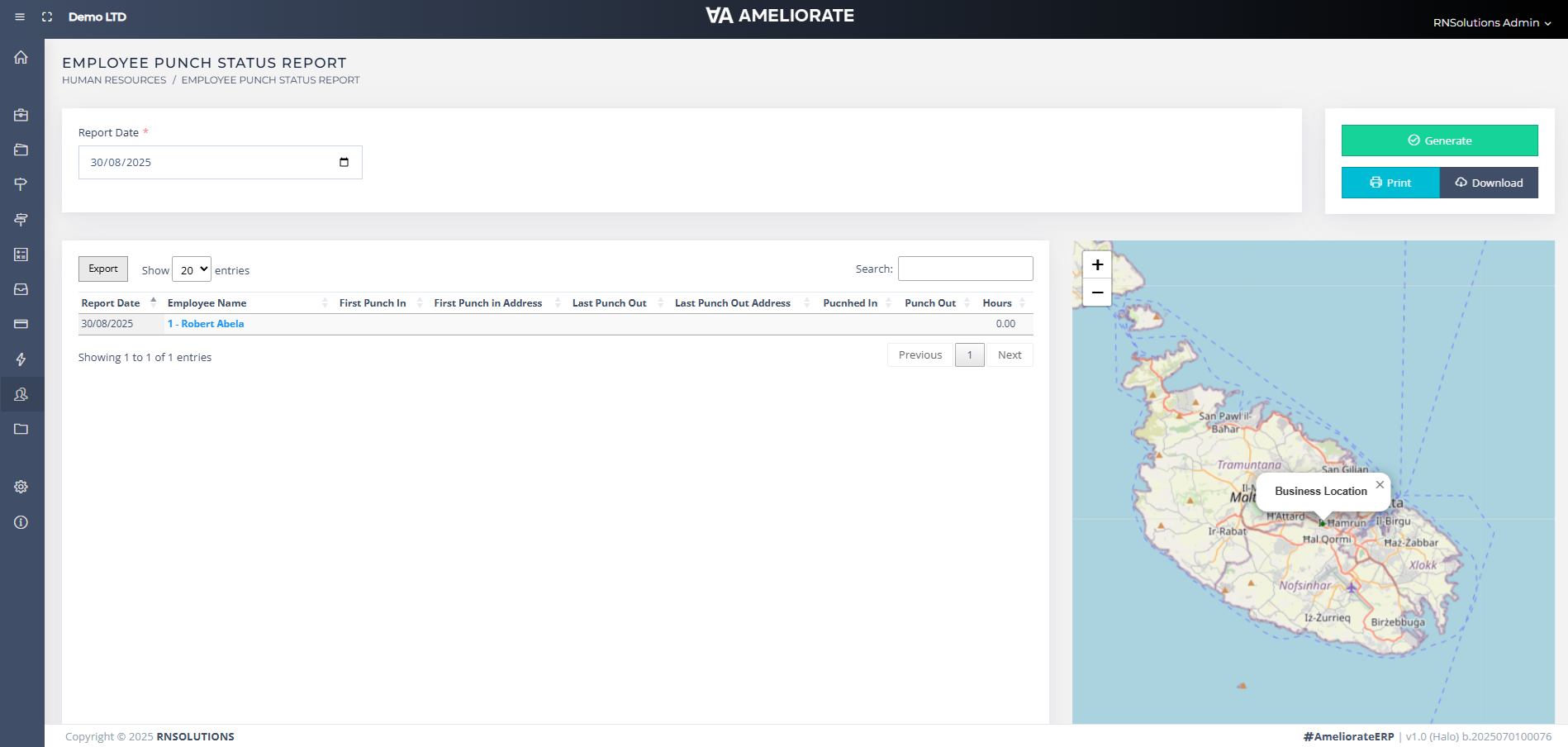Click the fullscreen expand icon near Demo LTD
Screen dimensions: 1568x747
[46, 16]
